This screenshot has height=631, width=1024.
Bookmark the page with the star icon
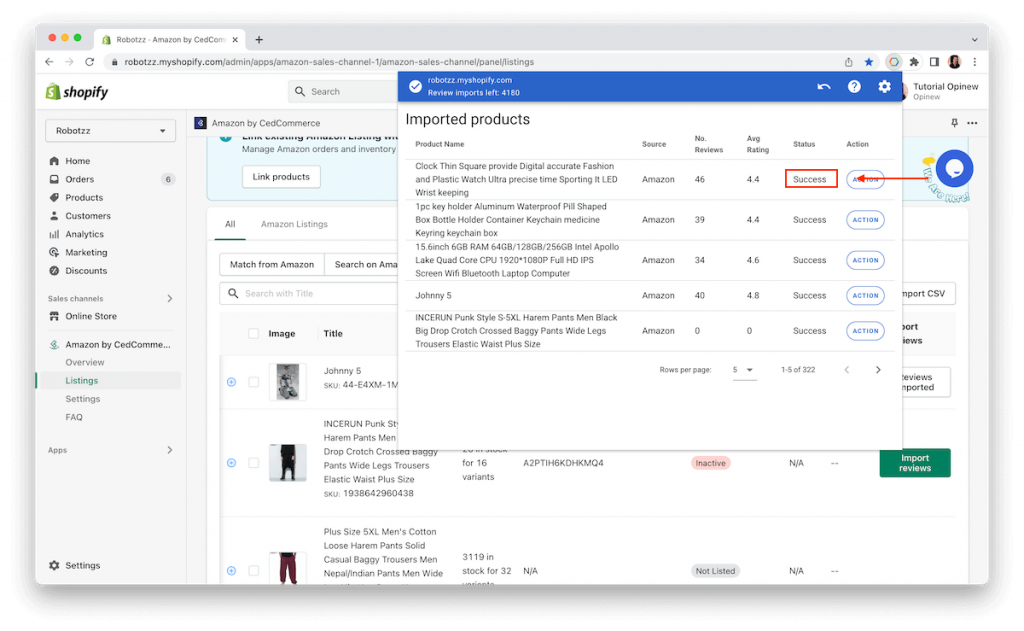pyautogui.click(x=869, y=62)
